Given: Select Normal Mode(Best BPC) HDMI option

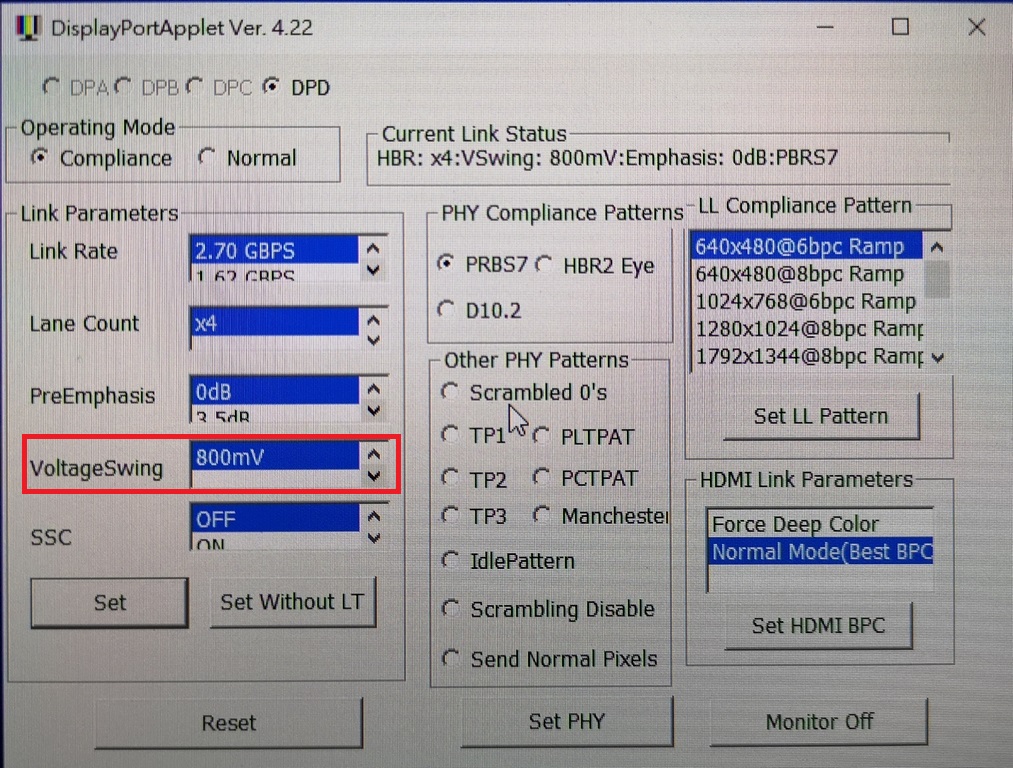Looking at the screenshot, I should (820, 552).
